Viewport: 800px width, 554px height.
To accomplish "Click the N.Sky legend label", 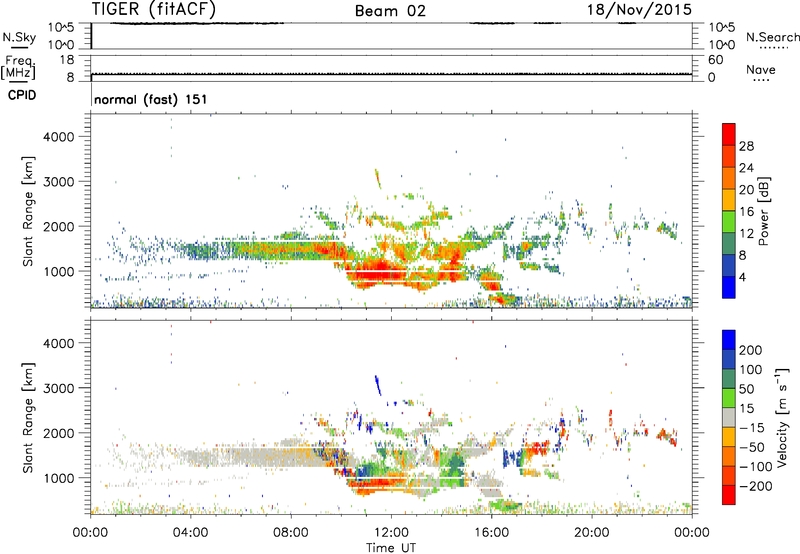I will [x=19, y=37].
